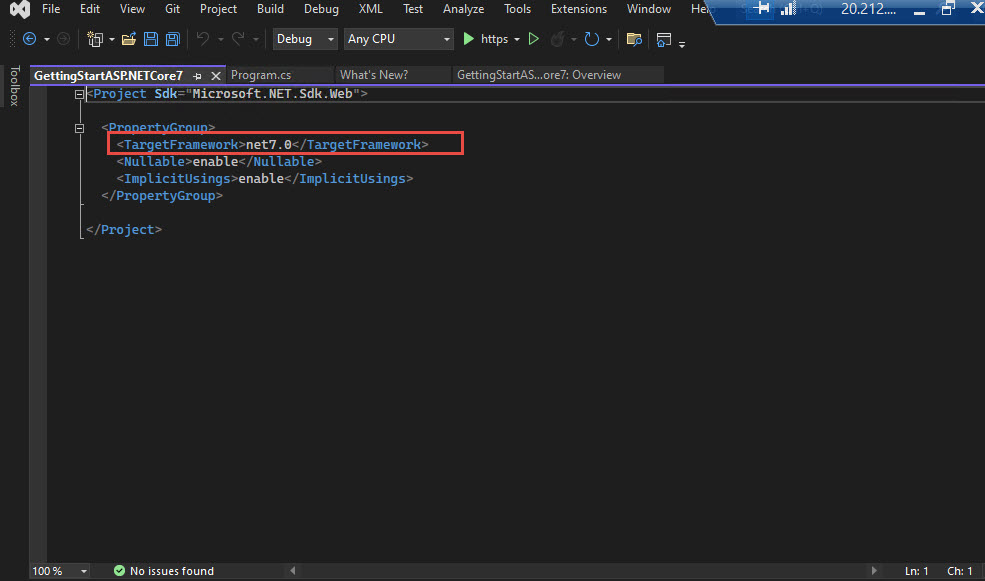Switch to the Program.cs tab

coord(261,75)
